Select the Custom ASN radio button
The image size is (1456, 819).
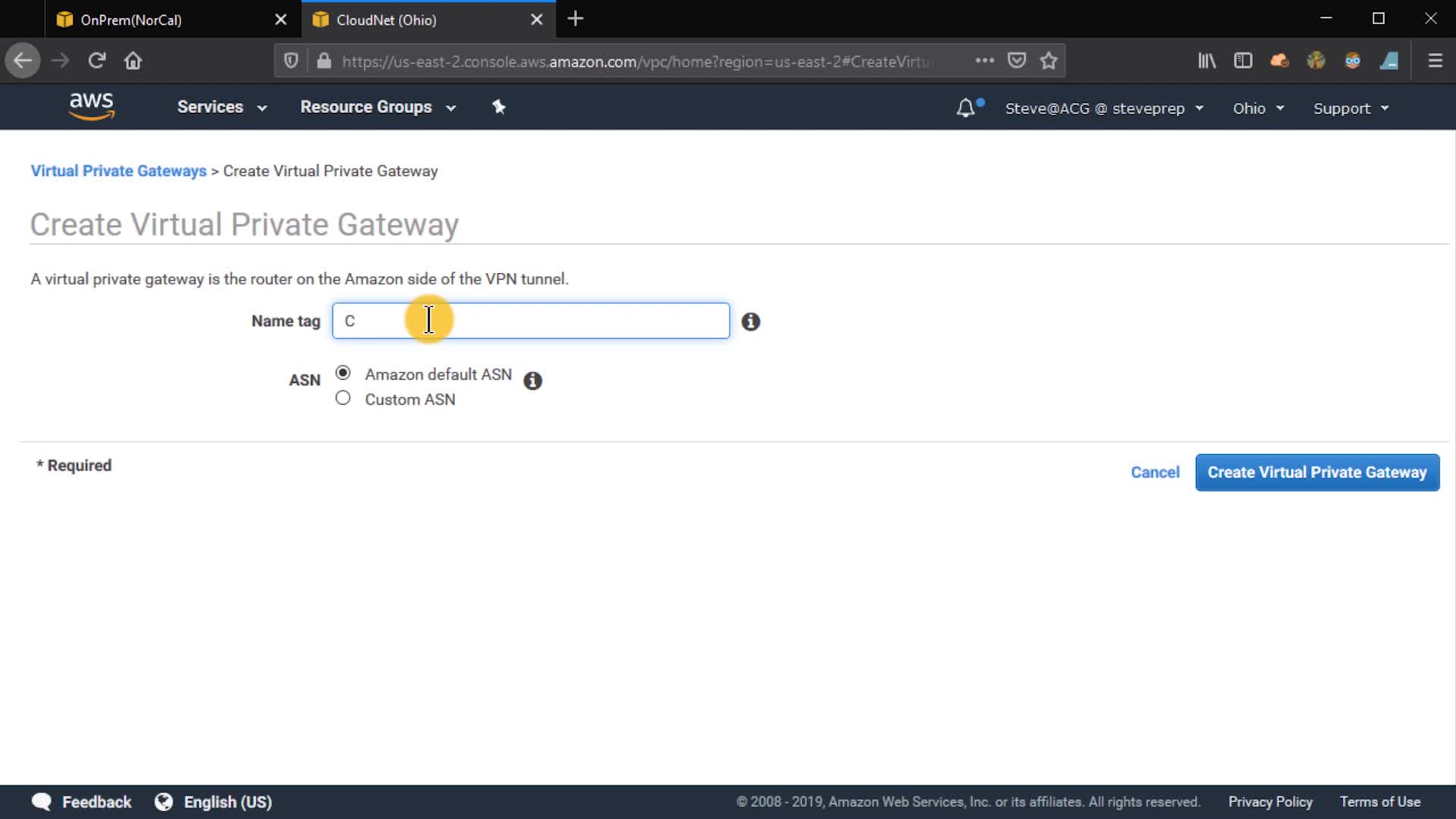343,398
